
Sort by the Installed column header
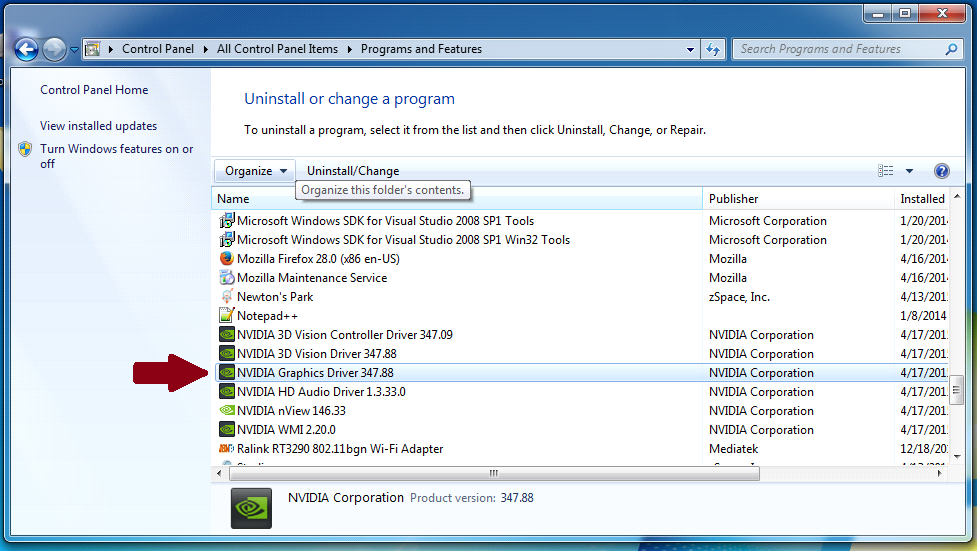tap(922, 199)
